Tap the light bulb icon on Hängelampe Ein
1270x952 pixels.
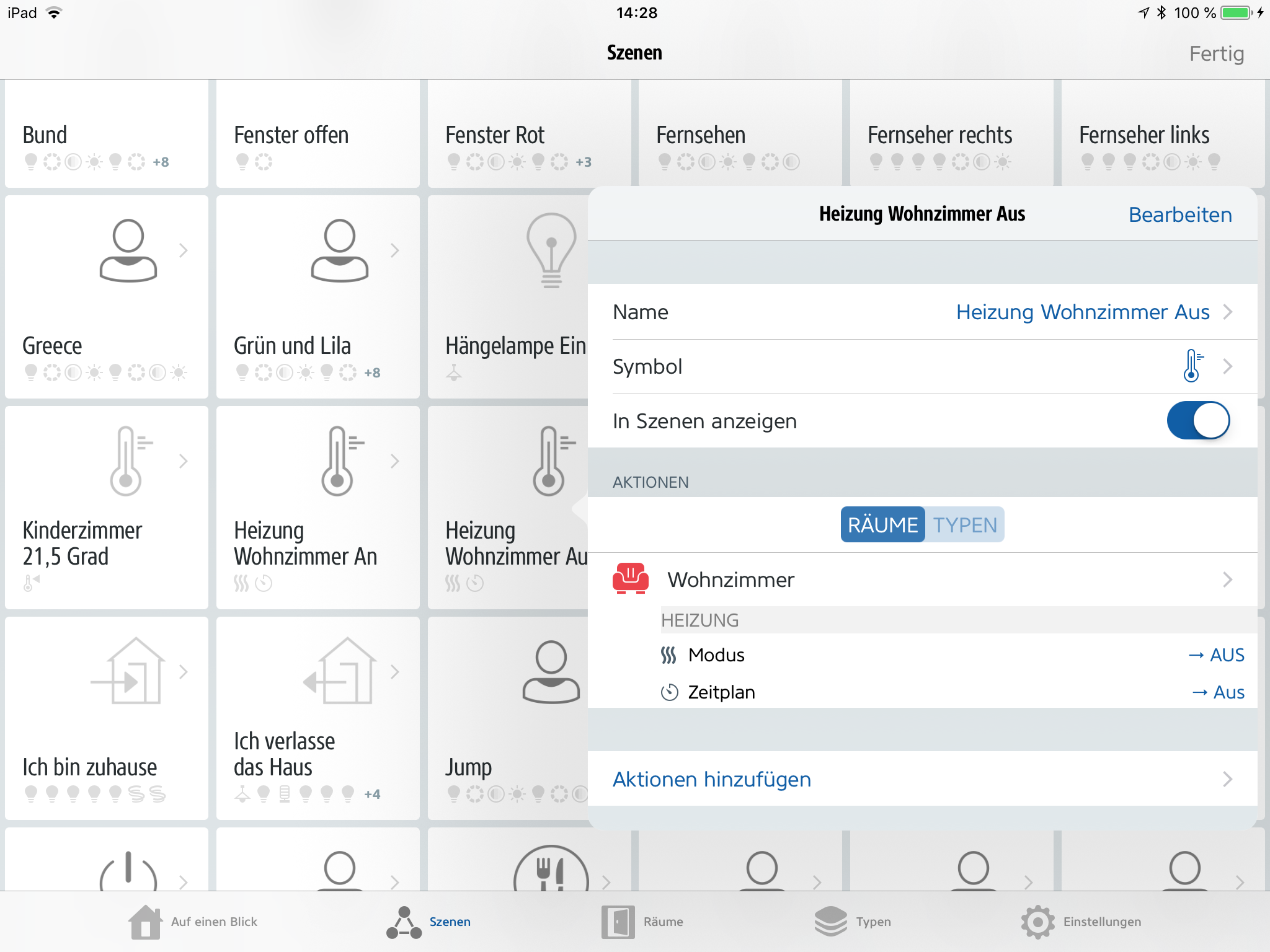tap(551, 250)
